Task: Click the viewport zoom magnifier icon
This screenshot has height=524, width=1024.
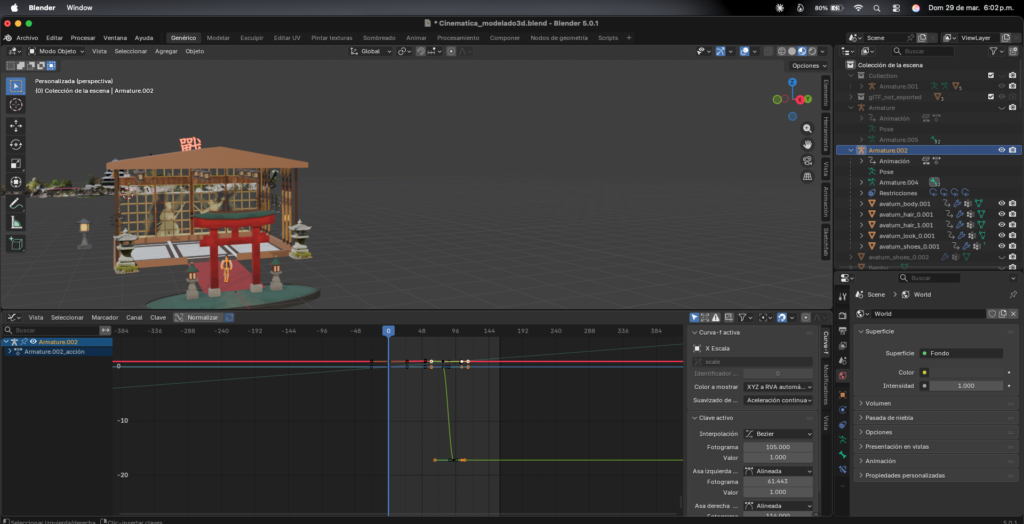Action: tap(807, 128)
